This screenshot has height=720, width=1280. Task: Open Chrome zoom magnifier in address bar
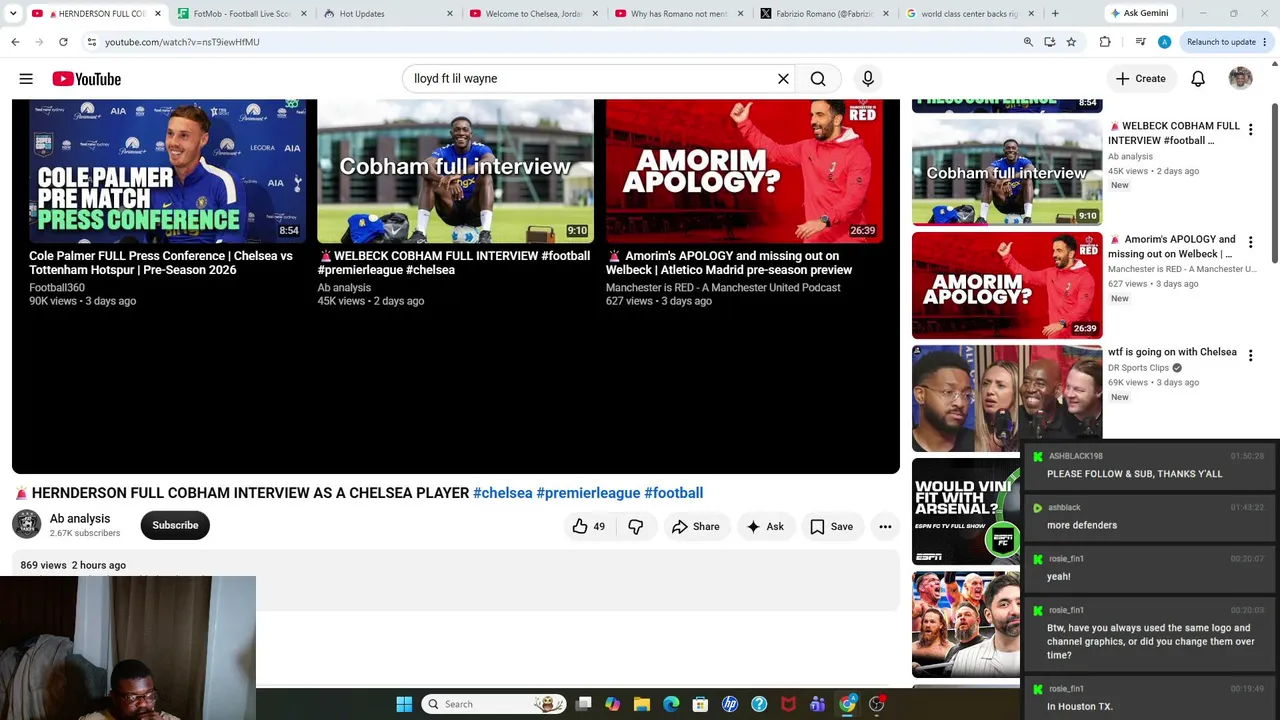coord(1028,42)
